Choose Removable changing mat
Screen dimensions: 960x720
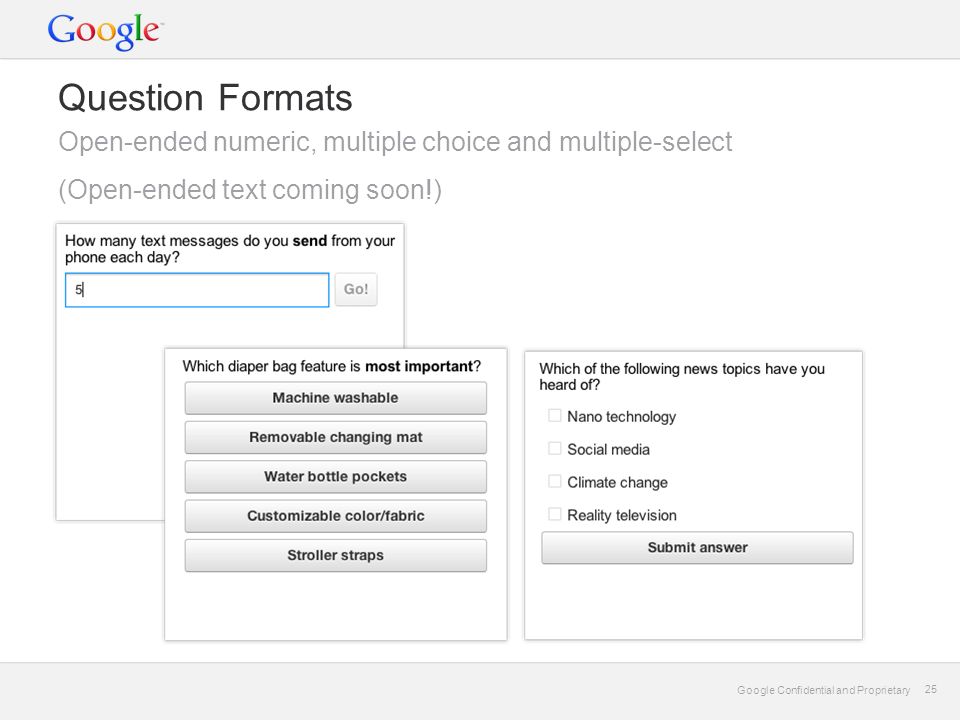tap(336, 437)
